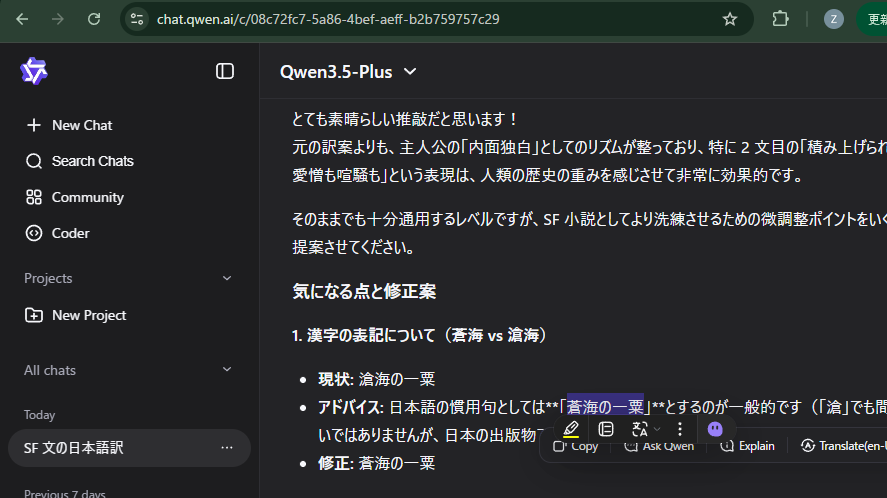
Task: Open the 'SF 文の日本語訳' chat
Action: coord(129,448)
